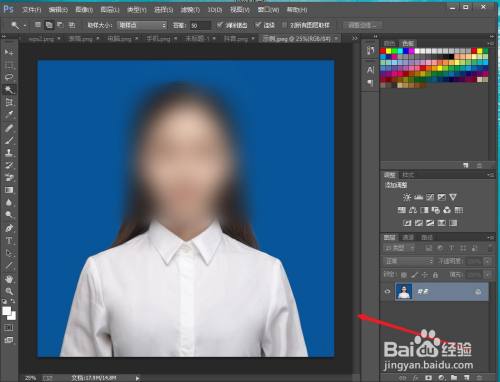Select the Lasso tool

pyautogui.click(x=9, y=77)
